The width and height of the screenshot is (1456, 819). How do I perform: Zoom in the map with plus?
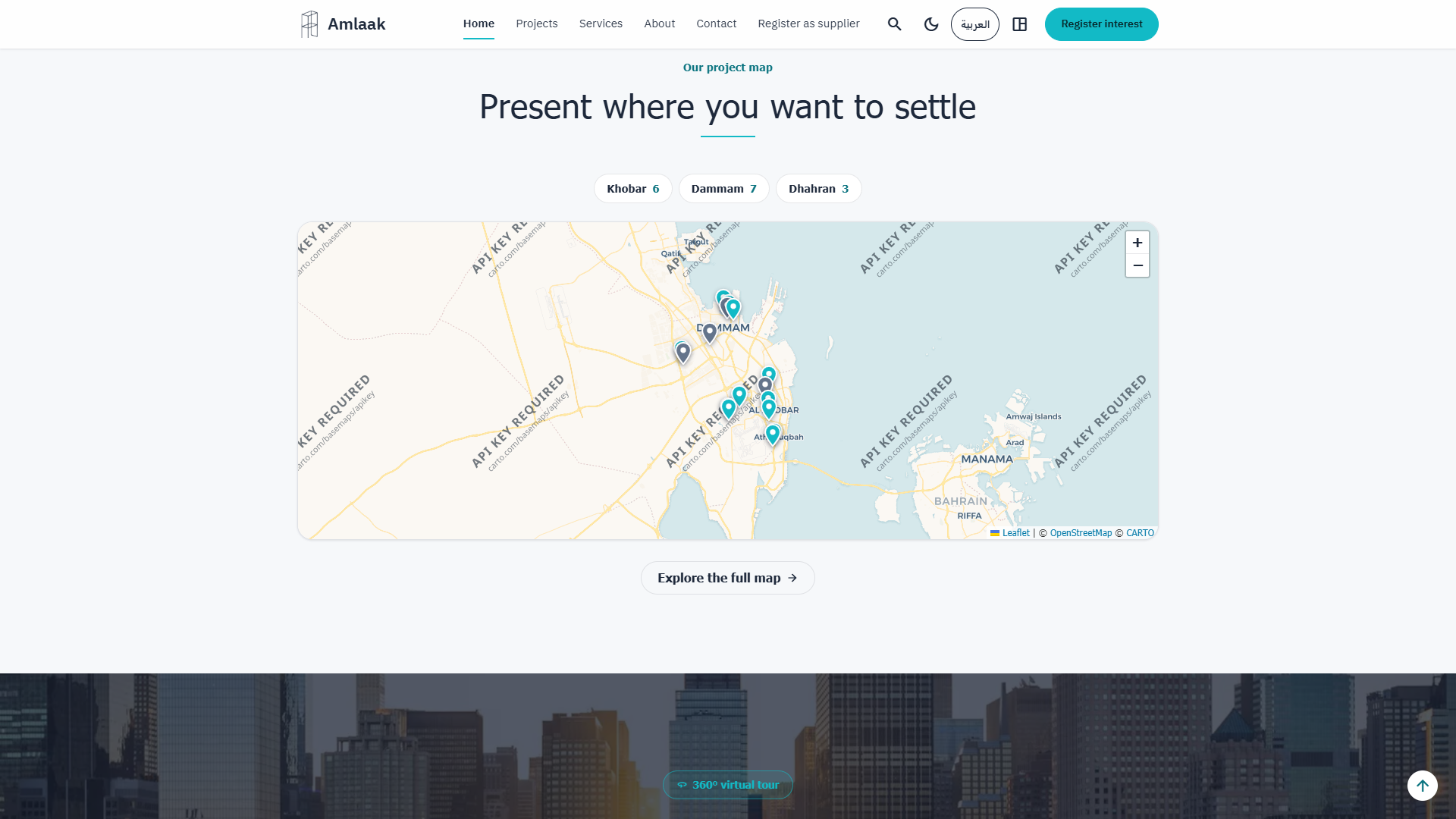1137,243
